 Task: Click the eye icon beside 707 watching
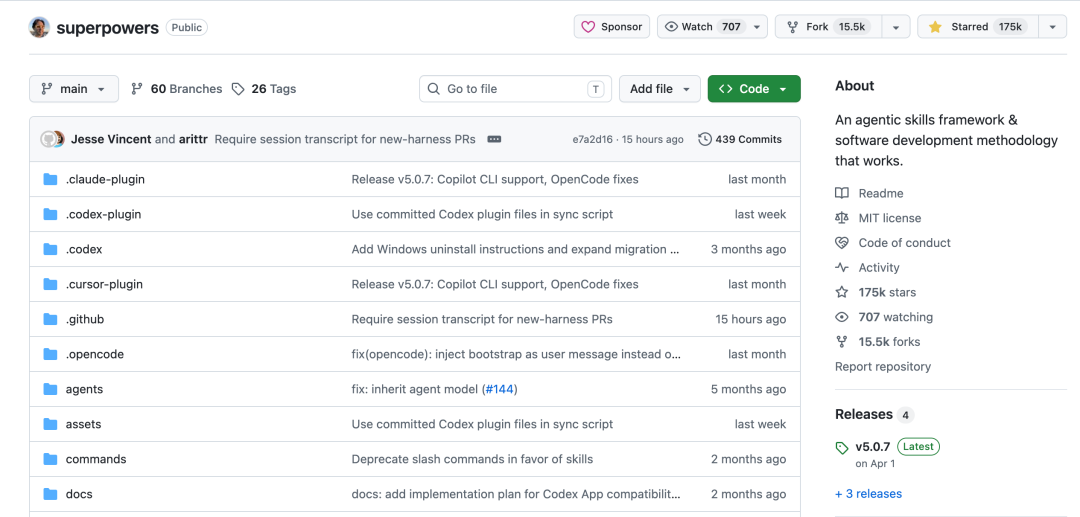coord(842,317)
